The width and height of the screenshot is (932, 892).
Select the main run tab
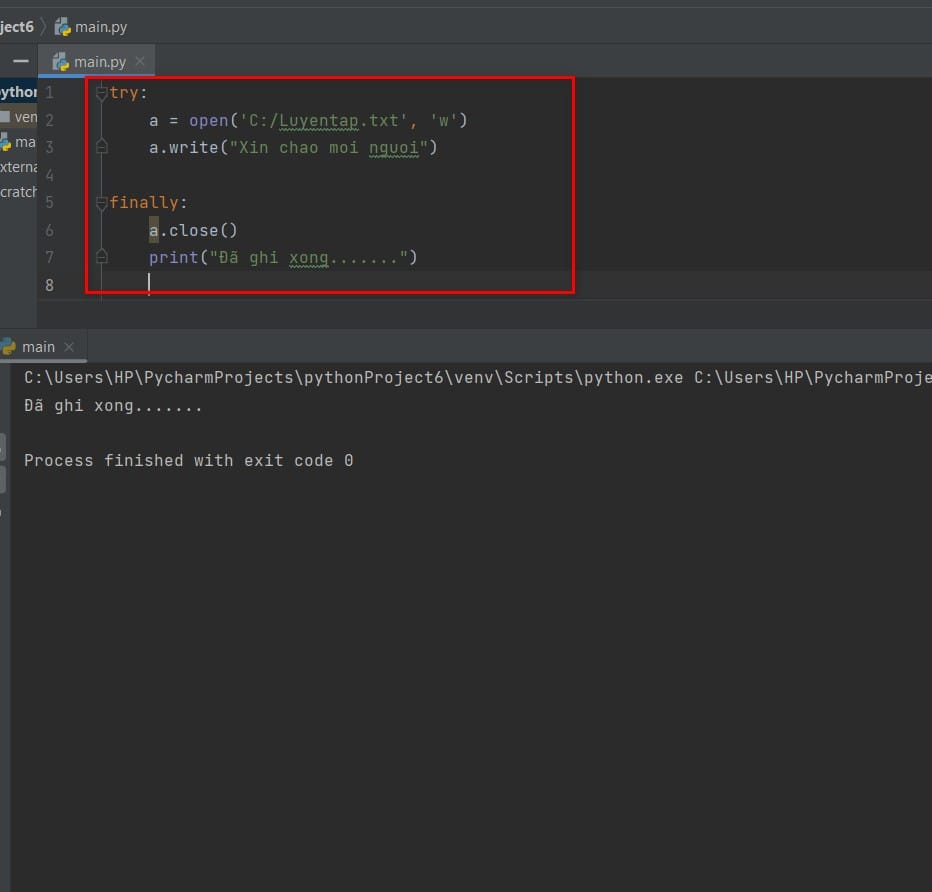click(x=38, y=346)
